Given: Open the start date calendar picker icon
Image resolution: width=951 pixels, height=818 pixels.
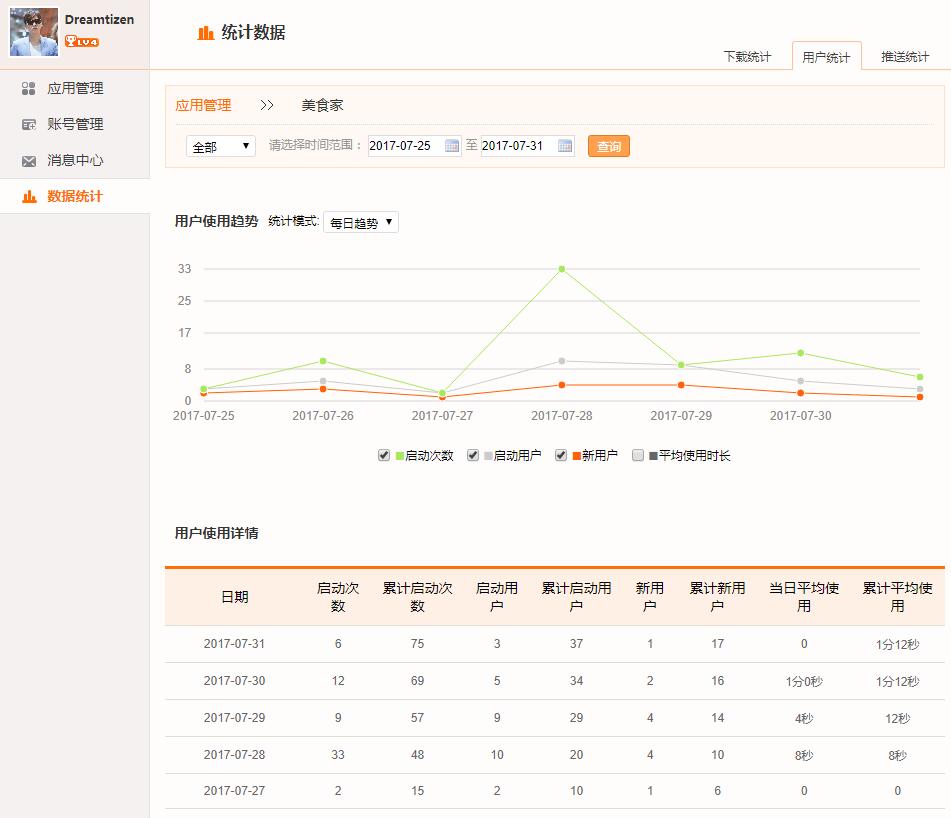Looking at the screenshot, I should [452, 146].
